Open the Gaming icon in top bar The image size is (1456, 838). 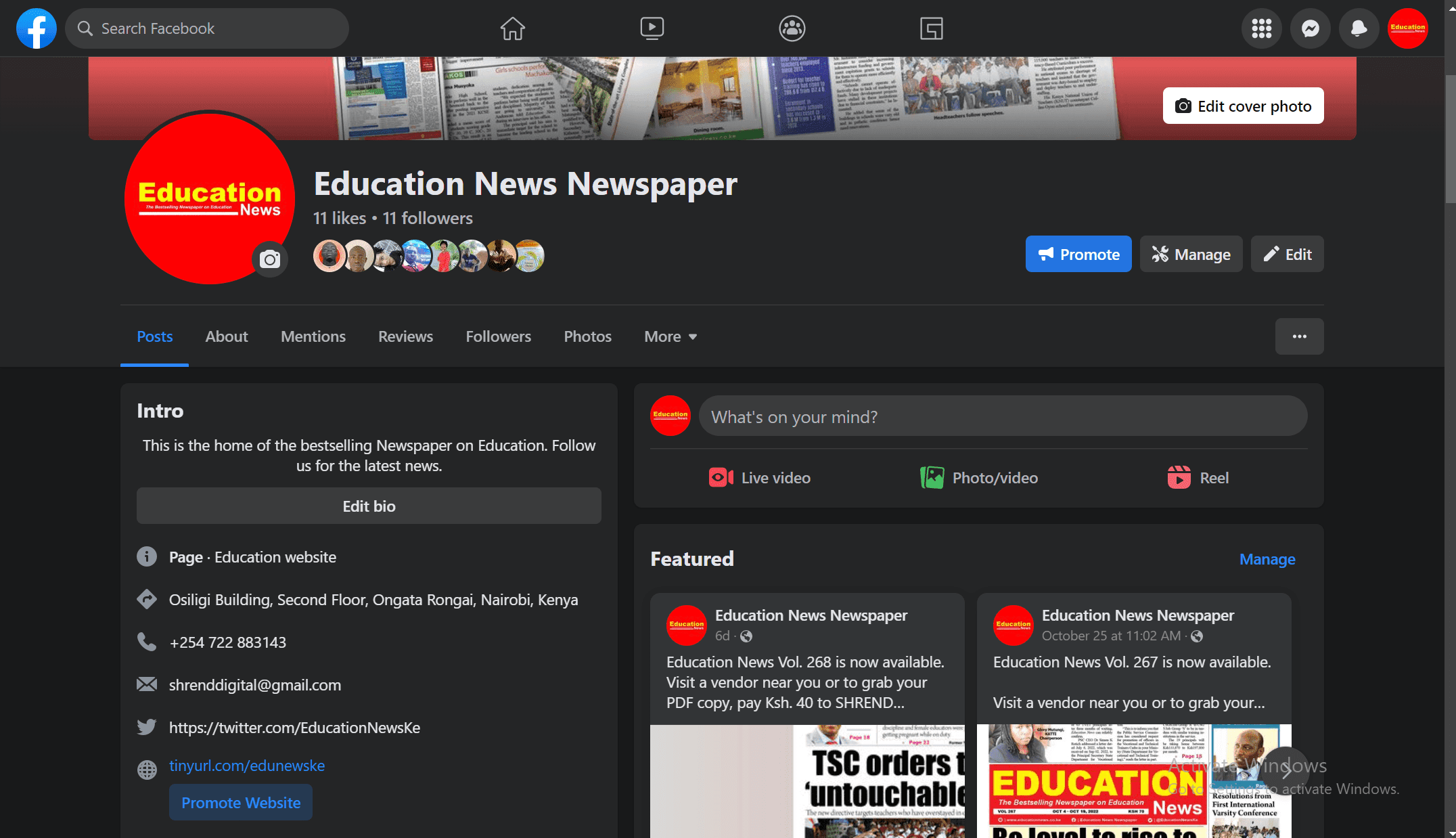click(x=932, y=28)
